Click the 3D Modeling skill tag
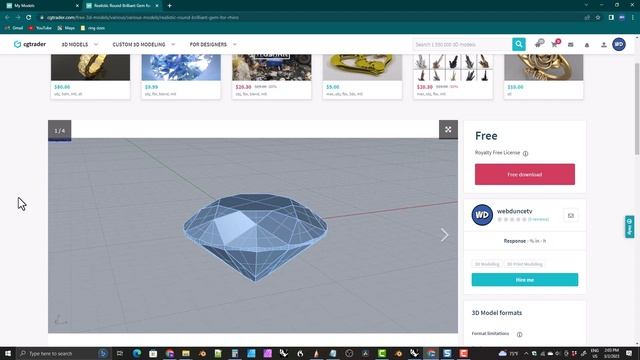 tap(487, 264)
